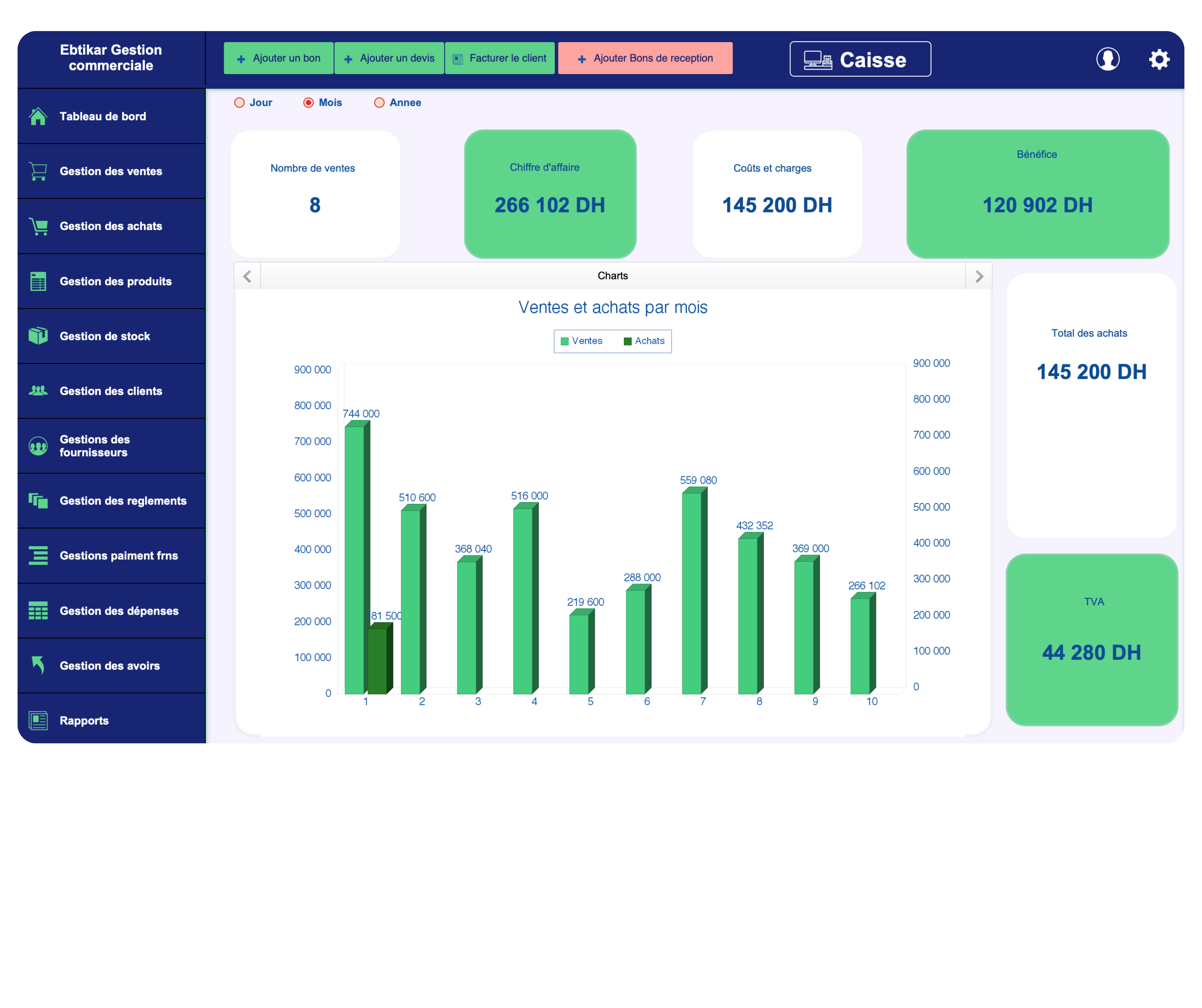Open Gestion des ventes section

click(112, 171)
